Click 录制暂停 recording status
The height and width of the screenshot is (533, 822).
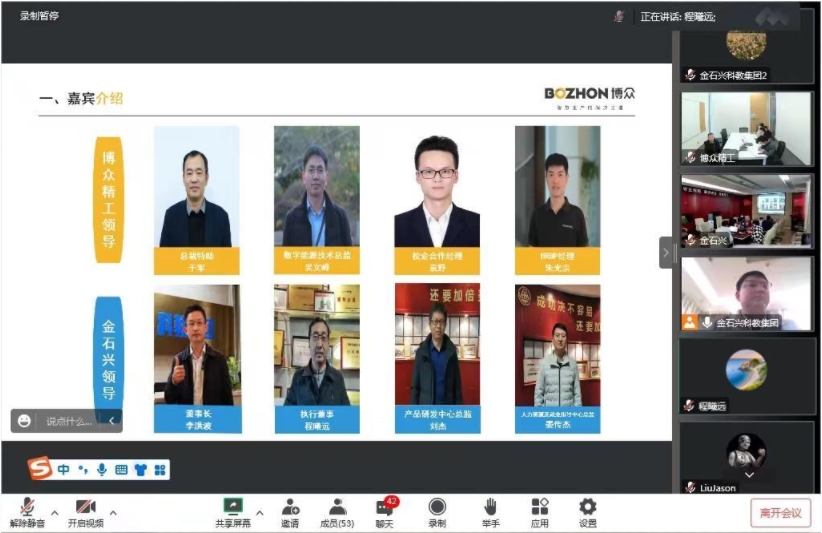pos(39,16)
